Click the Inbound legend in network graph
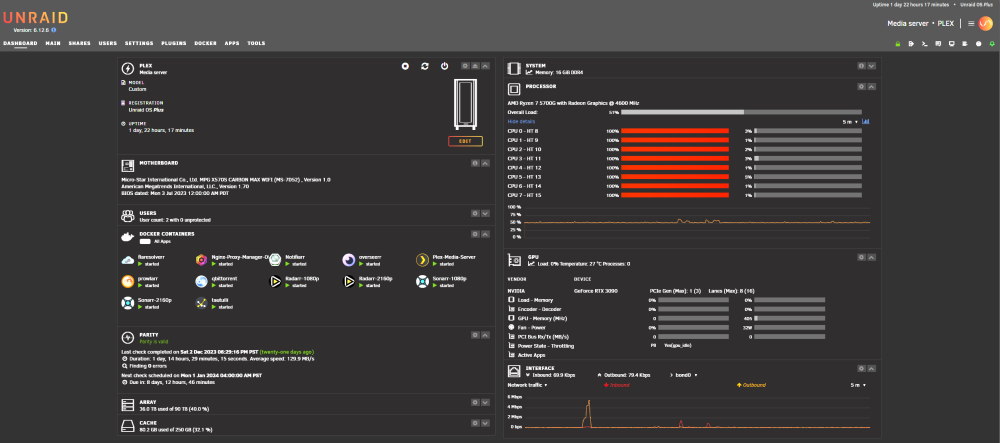The height and width of the screenshot is (443, 1000). (x=617, y=385)
